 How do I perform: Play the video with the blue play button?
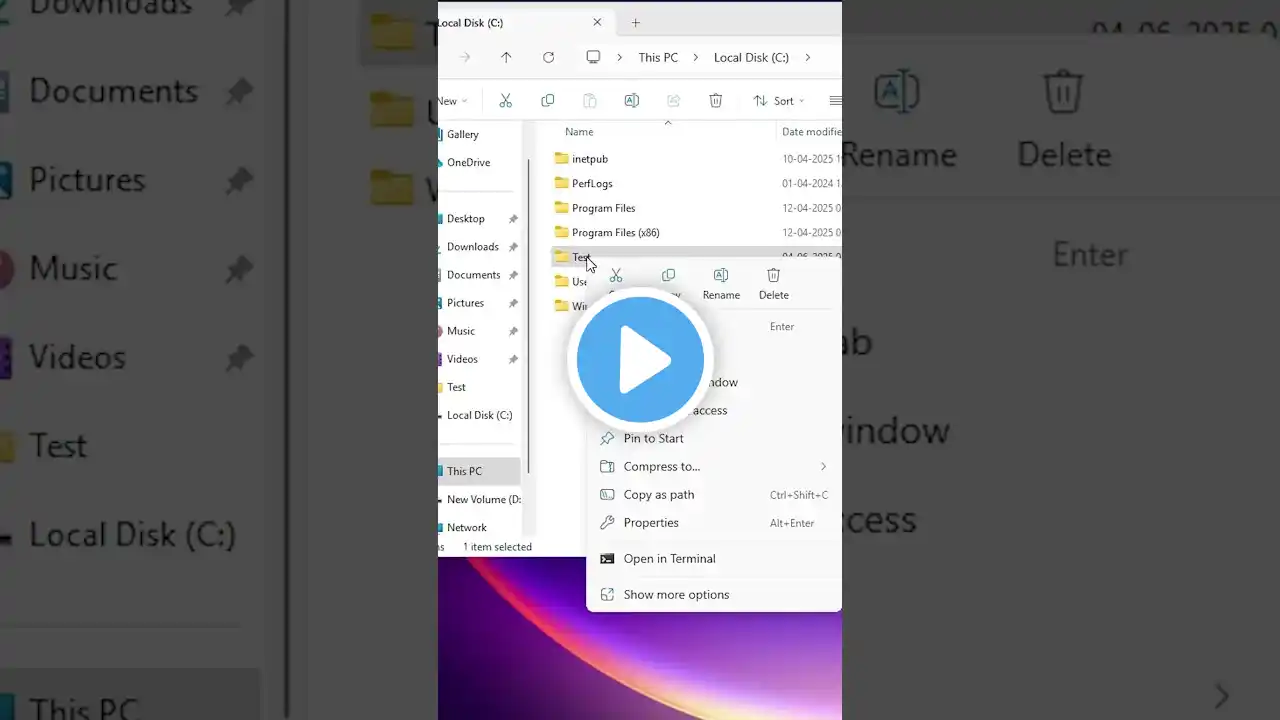click(640, 359)
